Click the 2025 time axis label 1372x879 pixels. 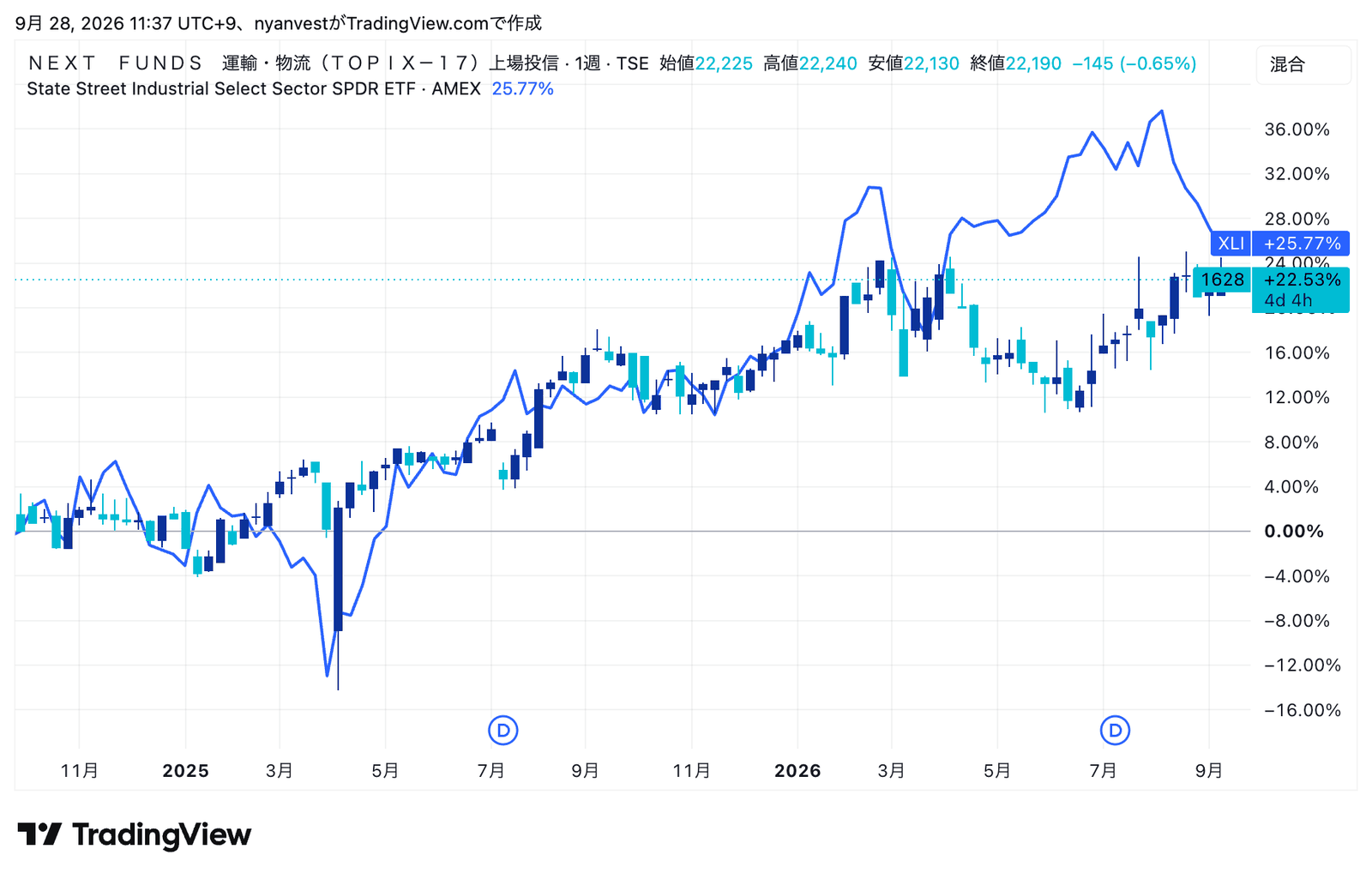(x=186, y=771)
